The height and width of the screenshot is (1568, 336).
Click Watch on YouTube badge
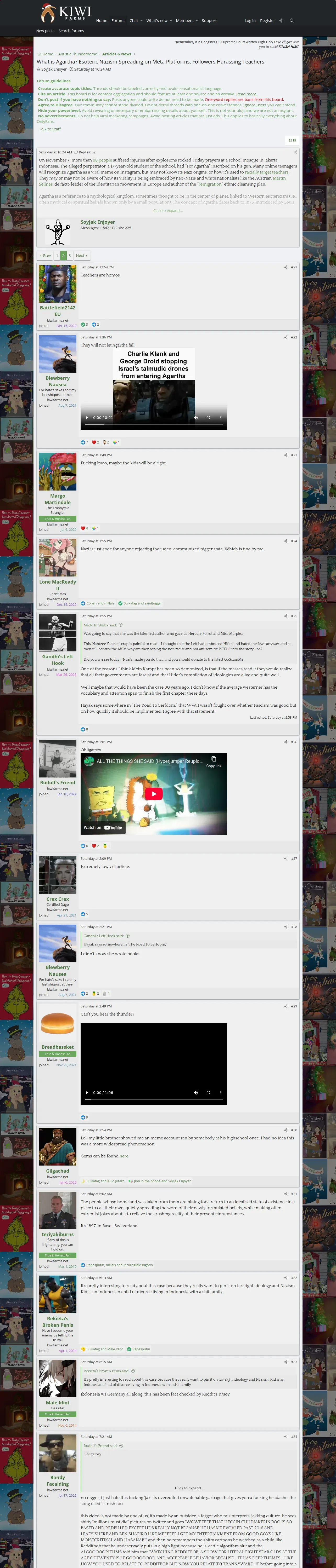[x=103, y=828]
